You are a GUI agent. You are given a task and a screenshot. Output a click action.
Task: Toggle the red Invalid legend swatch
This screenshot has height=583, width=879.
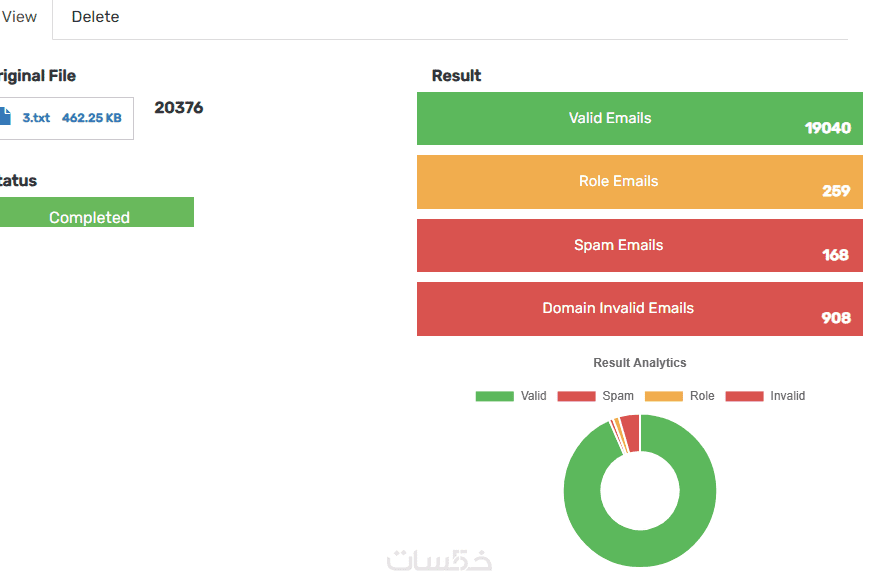743,396
